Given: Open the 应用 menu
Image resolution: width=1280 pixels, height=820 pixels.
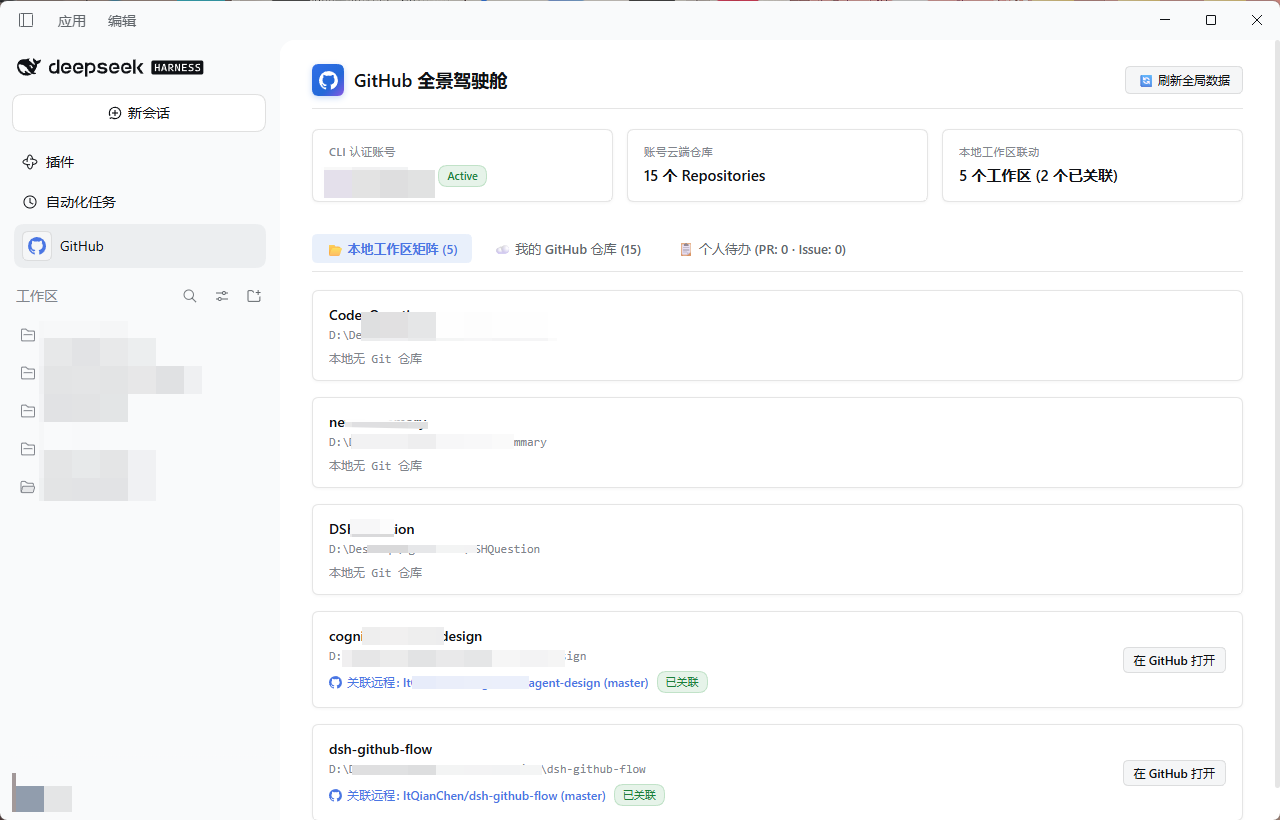Looking at the screenshot, I should (x=72, y=20).
